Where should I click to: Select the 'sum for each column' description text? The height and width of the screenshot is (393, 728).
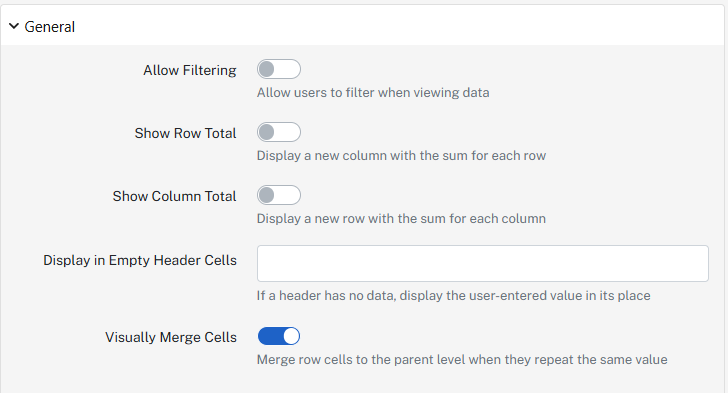pos(401,218)
